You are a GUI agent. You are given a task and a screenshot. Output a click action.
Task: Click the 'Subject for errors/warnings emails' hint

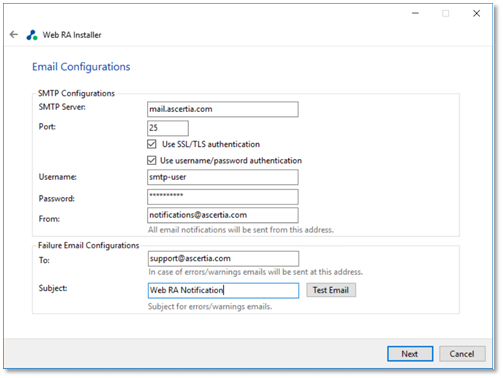click(210, 306)
